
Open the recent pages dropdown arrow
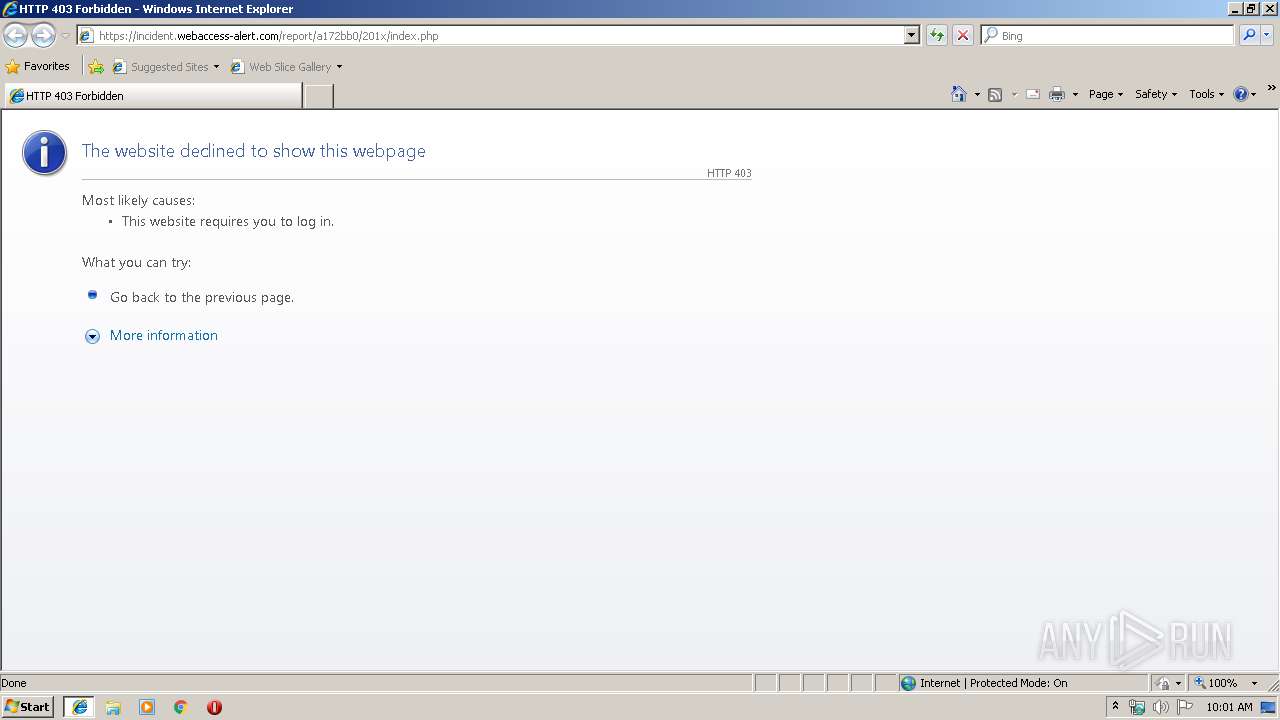(65, 36)
